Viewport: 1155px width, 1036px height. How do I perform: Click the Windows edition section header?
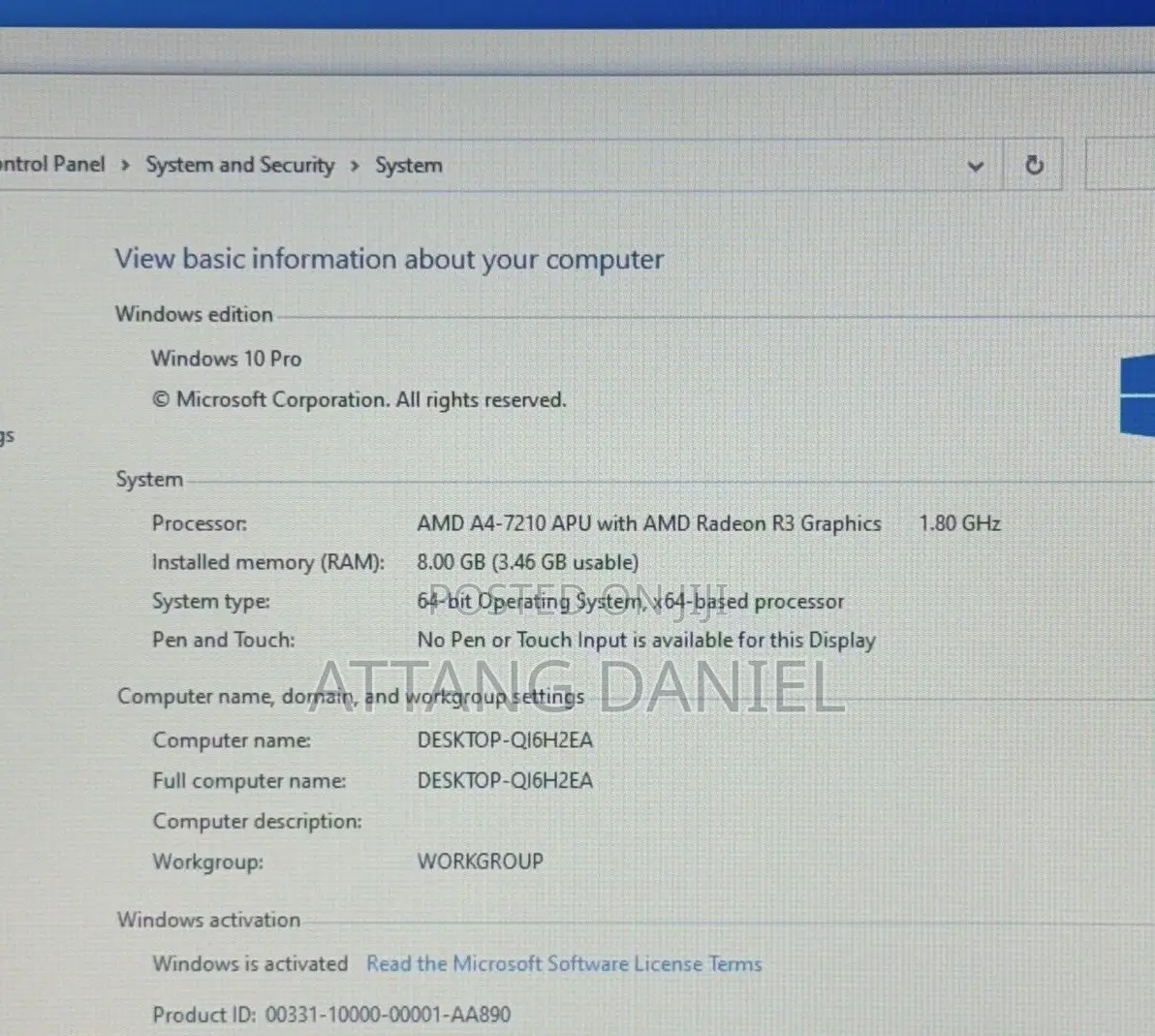(194, 315)
